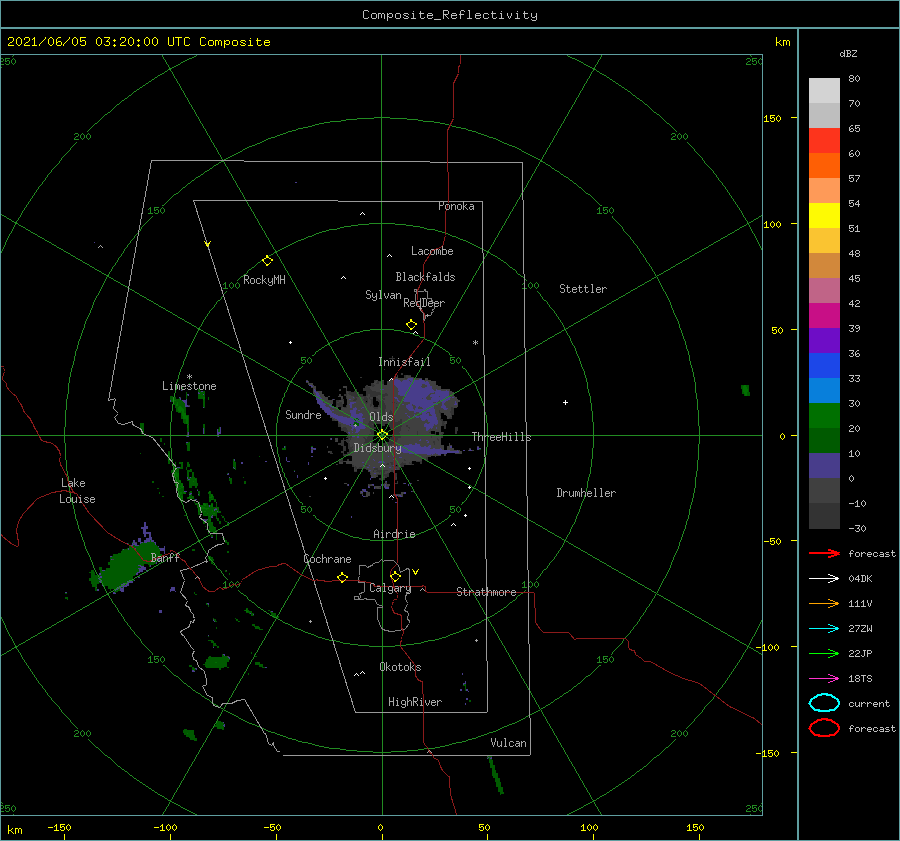Click the cyan current ellipse icon
This screenshot has width=900, height=841.
coord(824,703)
